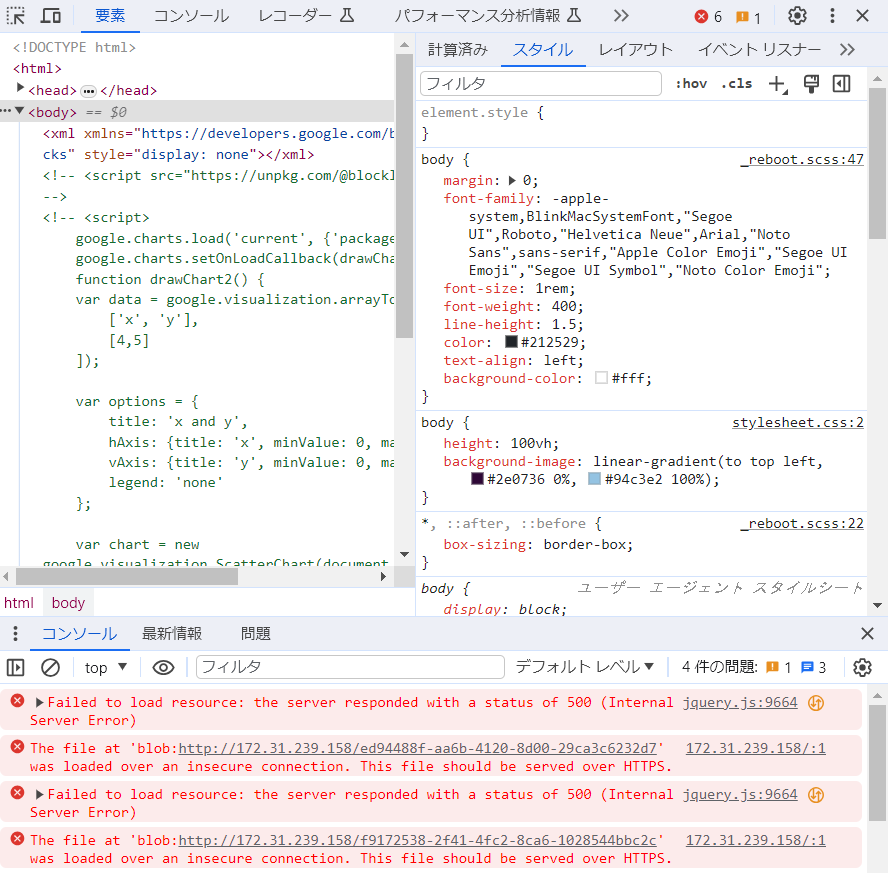
Task: Toggle the computed styles sidebar icon
Action: (841, 84)
